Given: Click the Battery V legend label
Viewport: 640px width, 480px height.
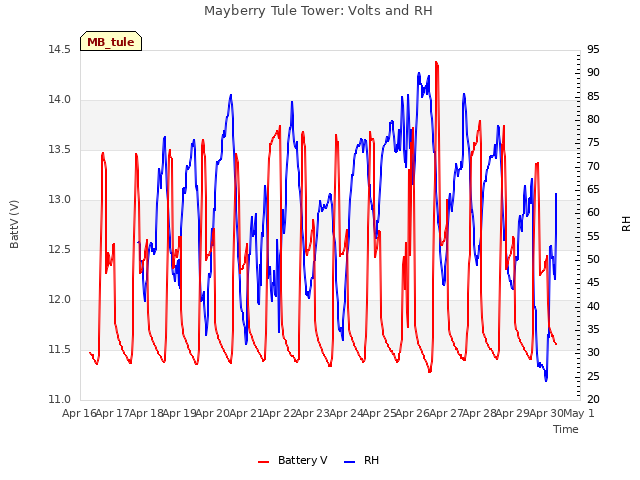Looking at the screenshot, I should (302, 460).
